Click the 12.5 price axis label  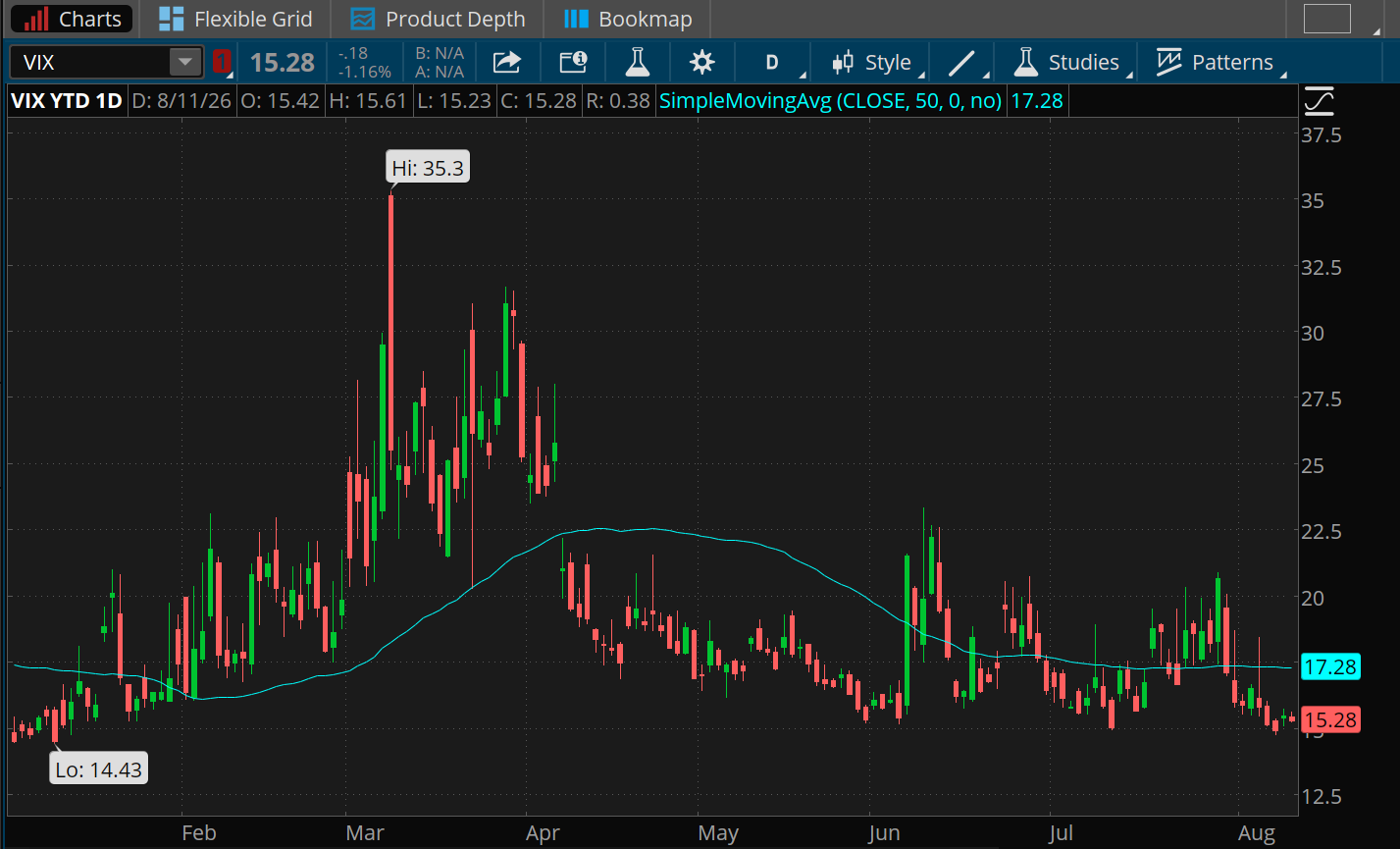(x=1321, y=797)
